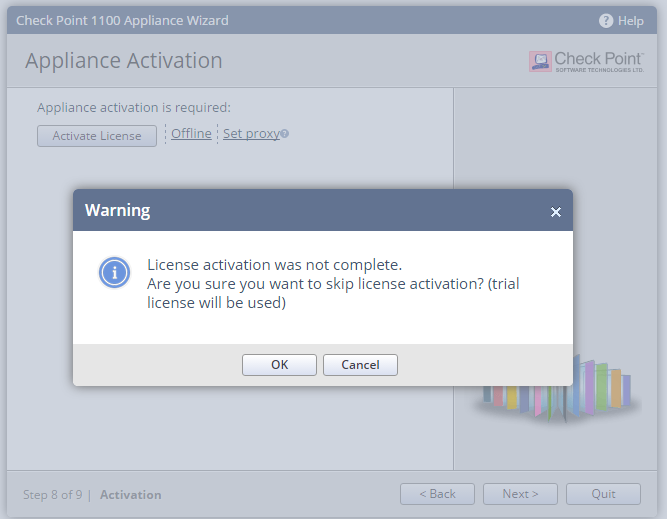
Task: Click the 'Step 8 of 9' indicator
Action: (53, 495)
